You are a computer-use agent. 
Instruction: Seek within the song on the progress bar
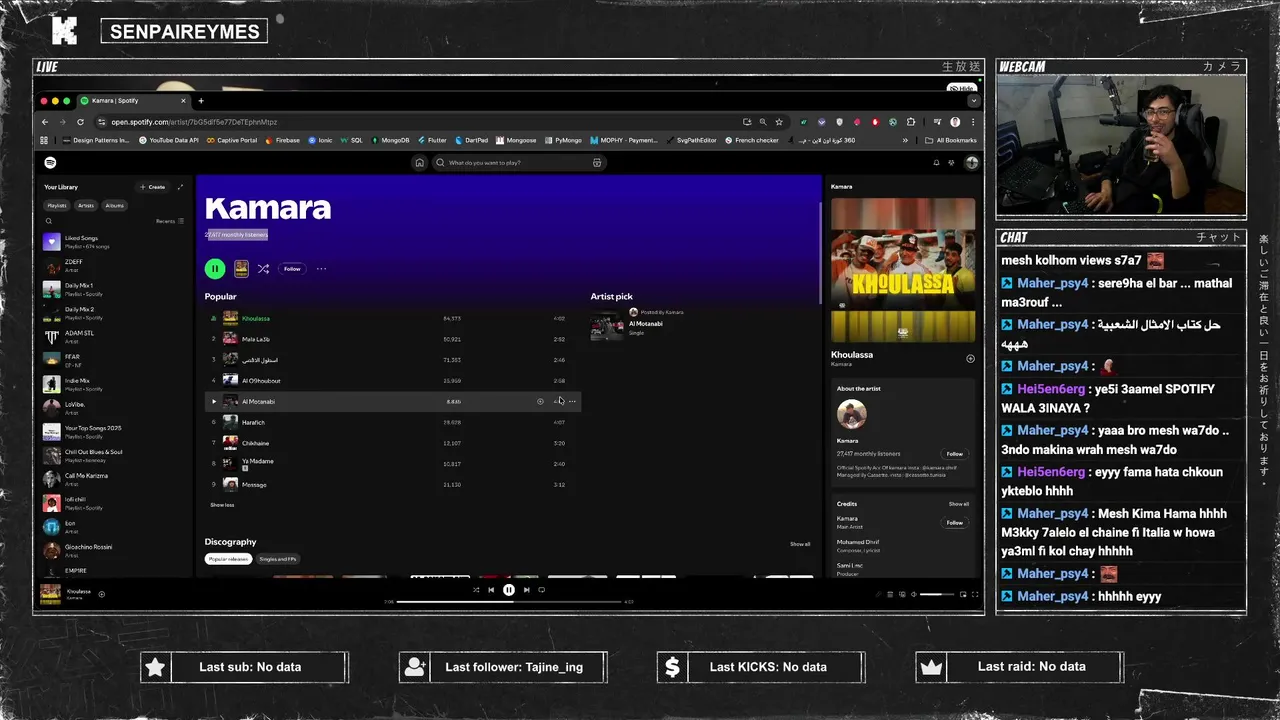coord(509,602)
